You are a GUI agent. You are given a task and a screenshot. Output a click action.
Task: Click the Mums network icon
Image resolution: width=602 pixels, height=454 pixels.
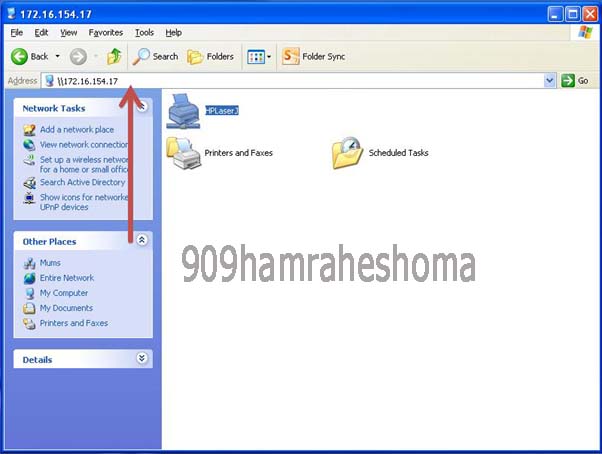point(29,263)
